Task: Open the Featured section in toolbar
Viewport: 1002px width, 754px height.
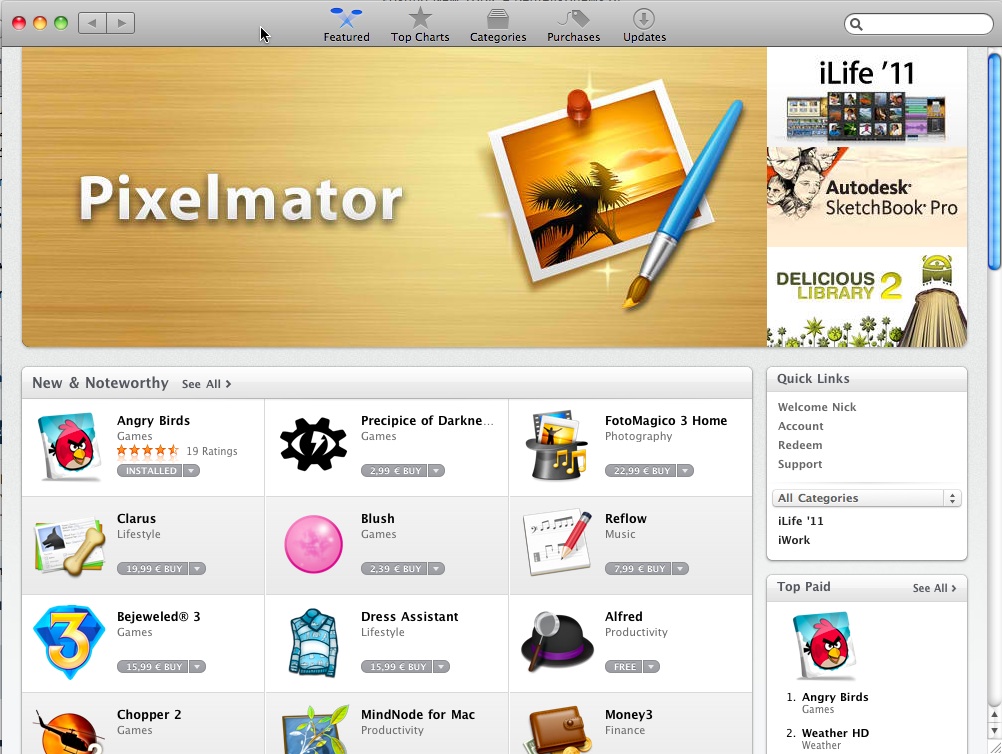Action: tap(346, 25)
